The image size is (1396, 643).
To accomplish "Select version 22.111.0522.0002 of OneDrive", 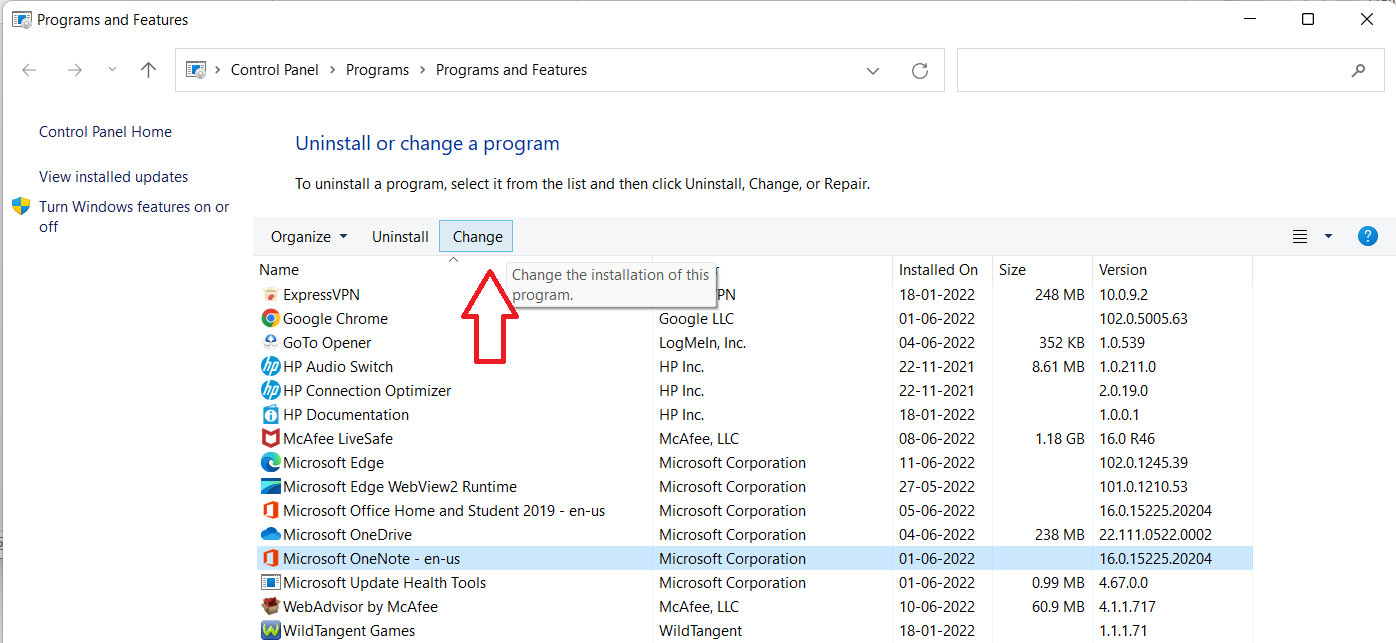I will tap(1155, 535).
